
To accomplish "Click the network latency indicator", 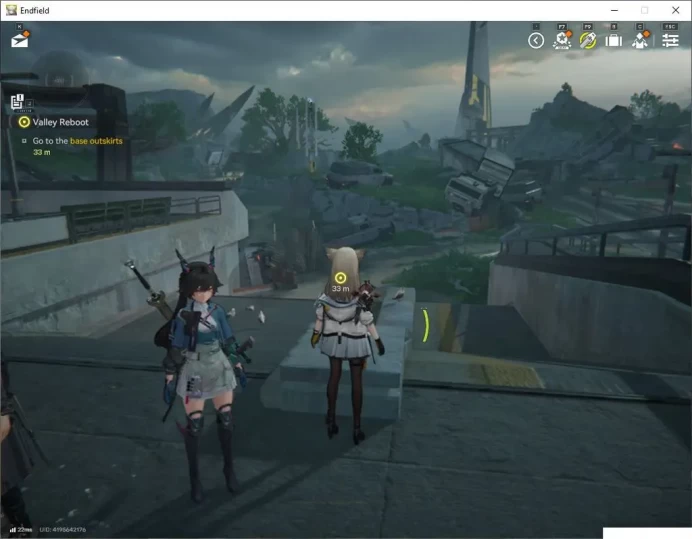I will 21,530.
